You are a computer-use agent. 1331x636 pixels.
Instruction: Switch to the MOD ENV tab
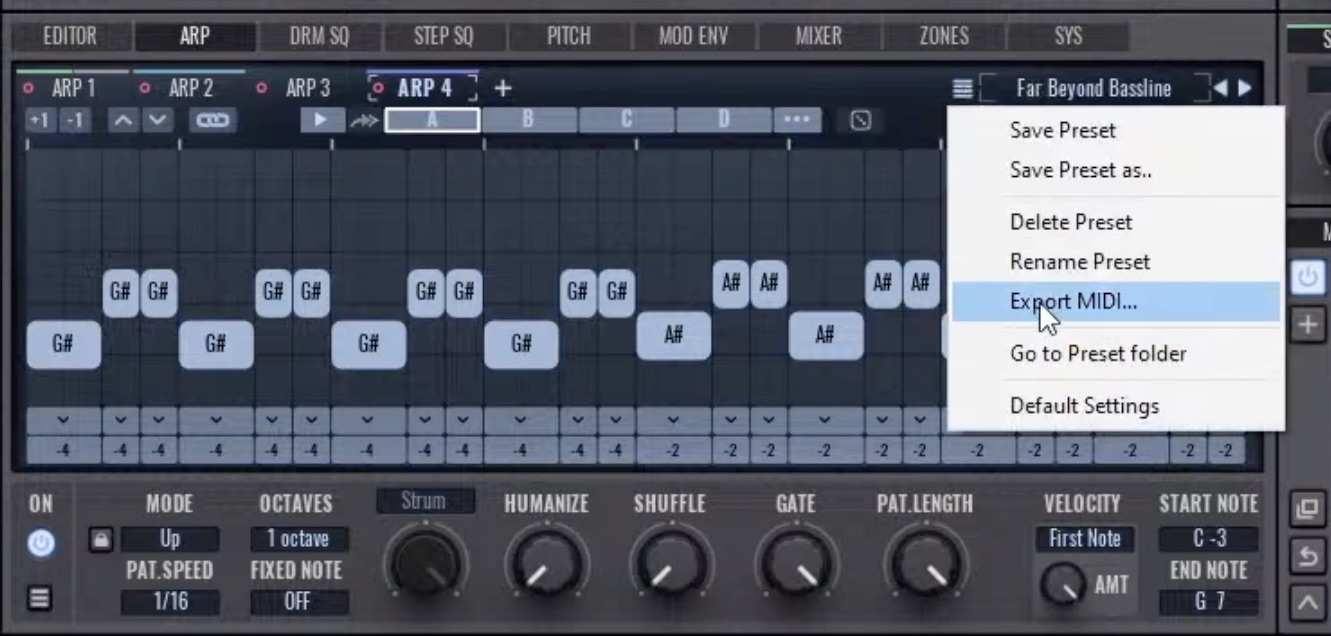point(694,37)
